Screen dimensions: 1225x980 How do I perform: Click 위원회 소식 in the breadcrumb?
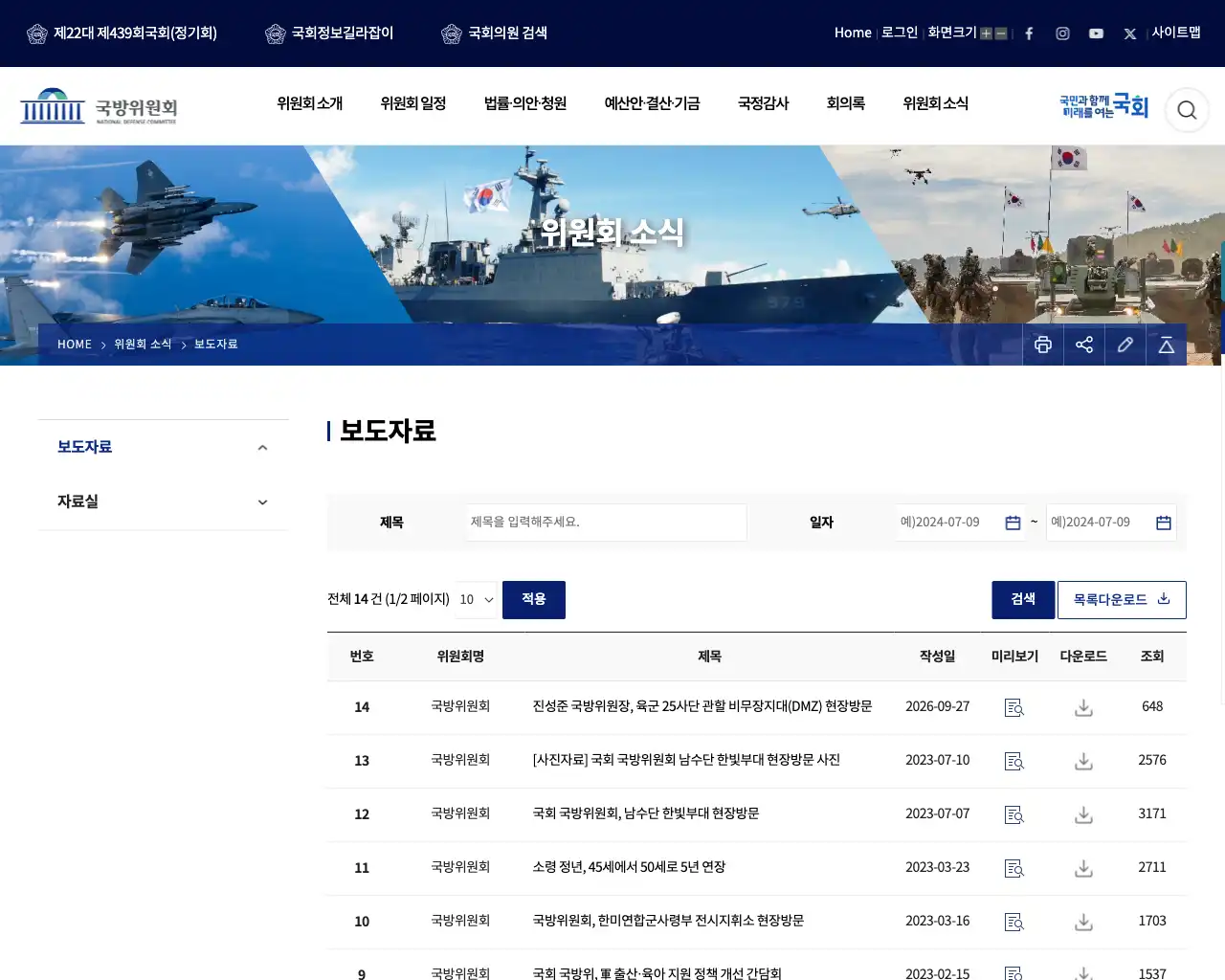tap(143, 345)
